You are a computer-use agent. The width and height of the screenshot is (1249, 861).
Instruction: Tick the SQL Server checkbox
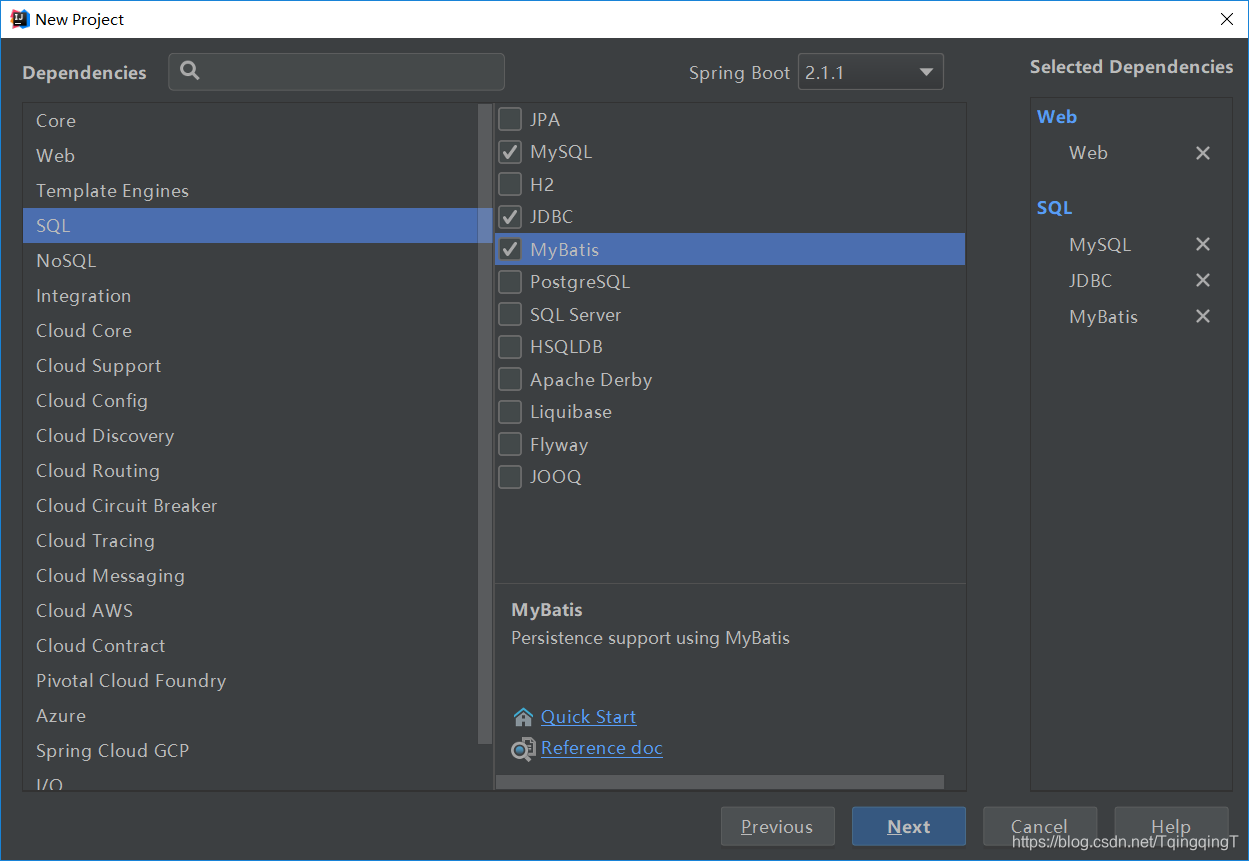pos(510,314)
